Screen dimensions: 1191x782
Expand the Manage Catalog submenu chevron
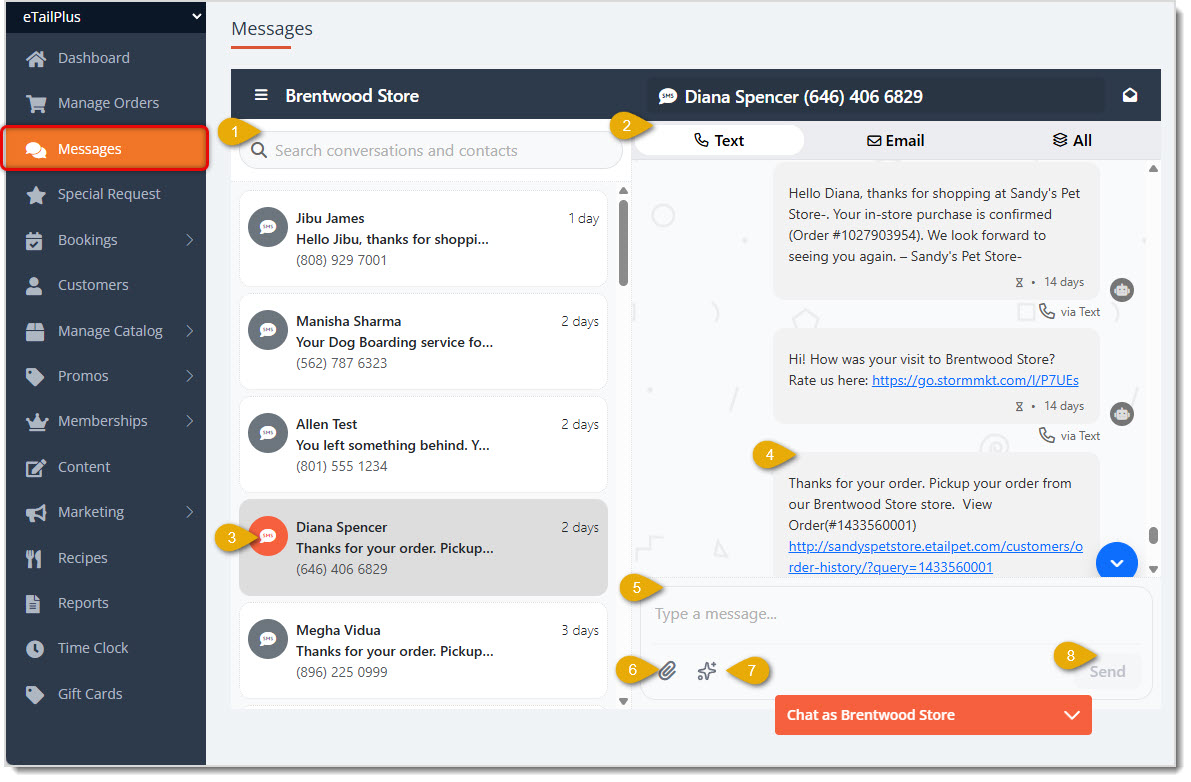pos(190,331)
